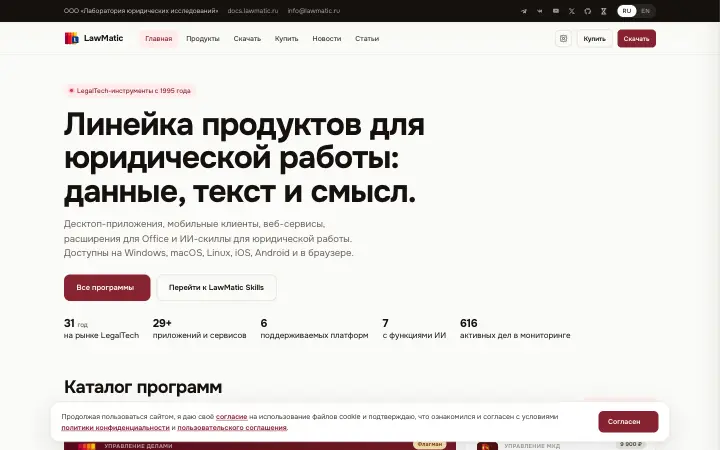Open the согласие link in cookie banner
The height and width of the screenshot is (450, 720).
[231, 416]
